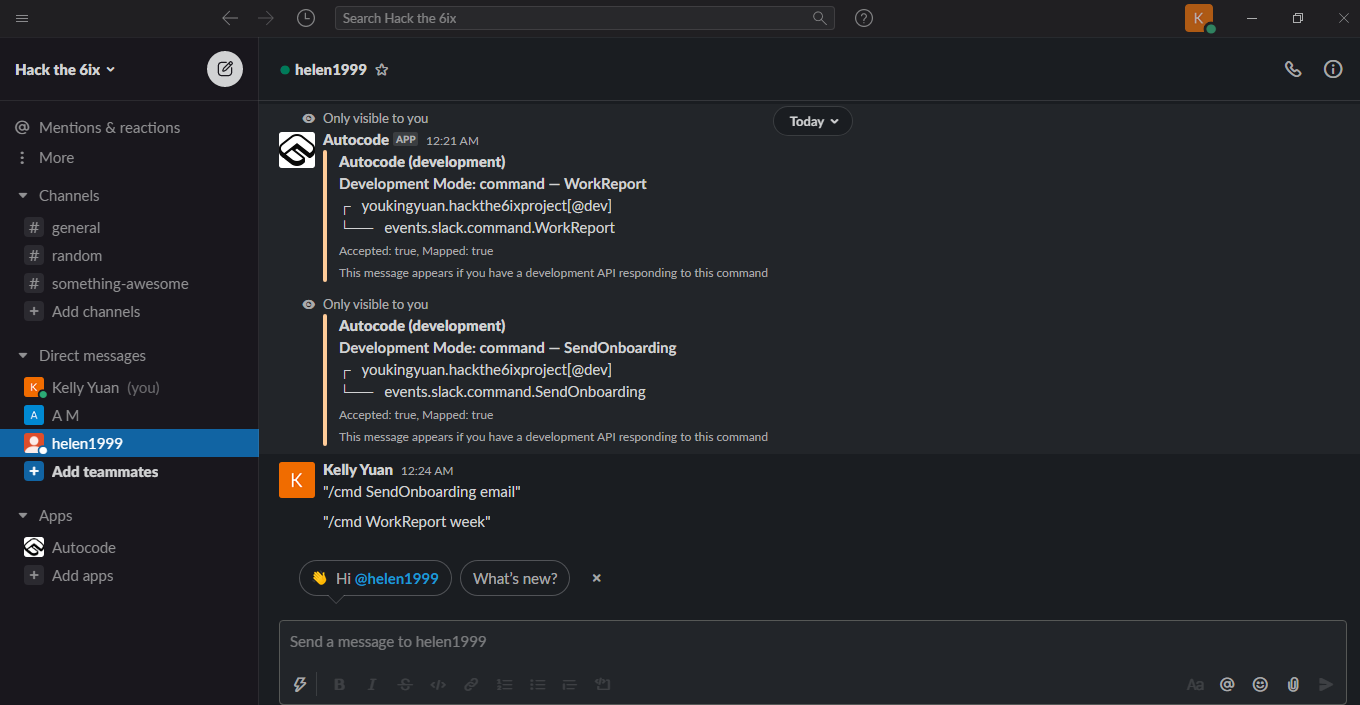Click the Autocode sender name at 12:21 AM
Image resolution: width=1360 pixels, height=705 pixels.
tap(356, 140)
